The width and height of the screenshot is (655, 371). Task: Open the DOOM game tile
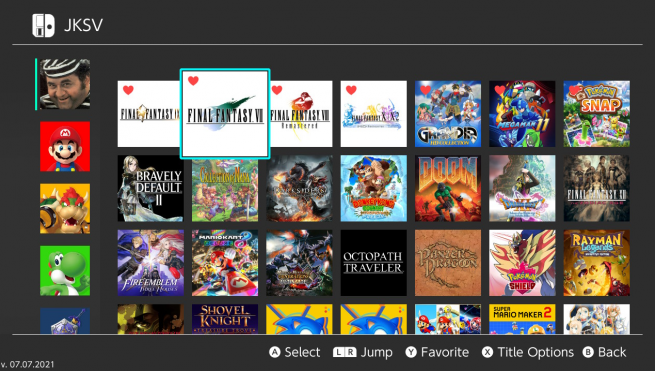pyautogui.click(x=448, y=188)
